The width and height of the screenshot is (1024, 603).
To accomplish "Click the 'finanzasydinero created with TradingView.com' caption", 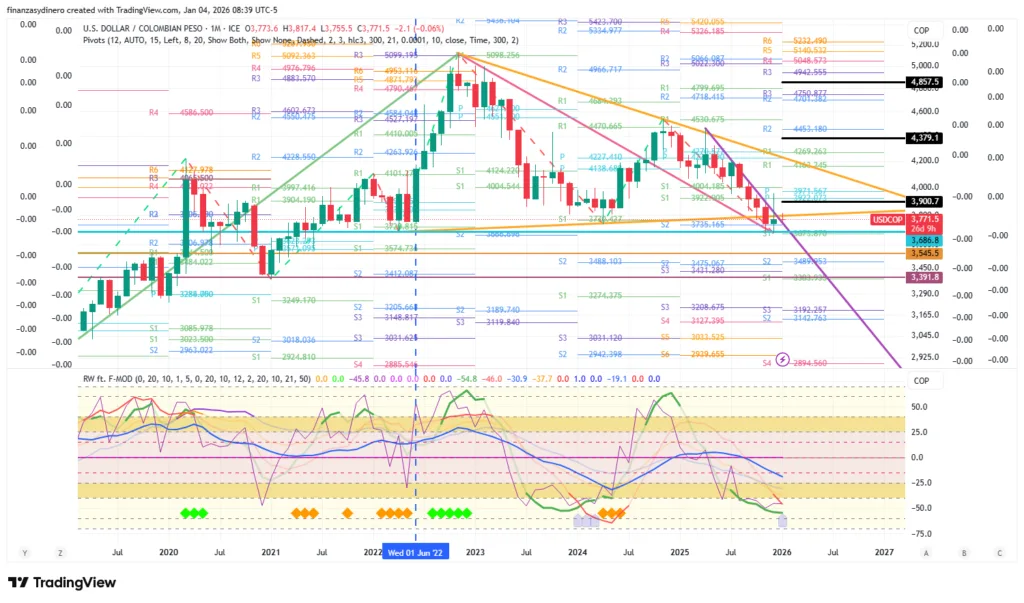I will tap(140, 9).
